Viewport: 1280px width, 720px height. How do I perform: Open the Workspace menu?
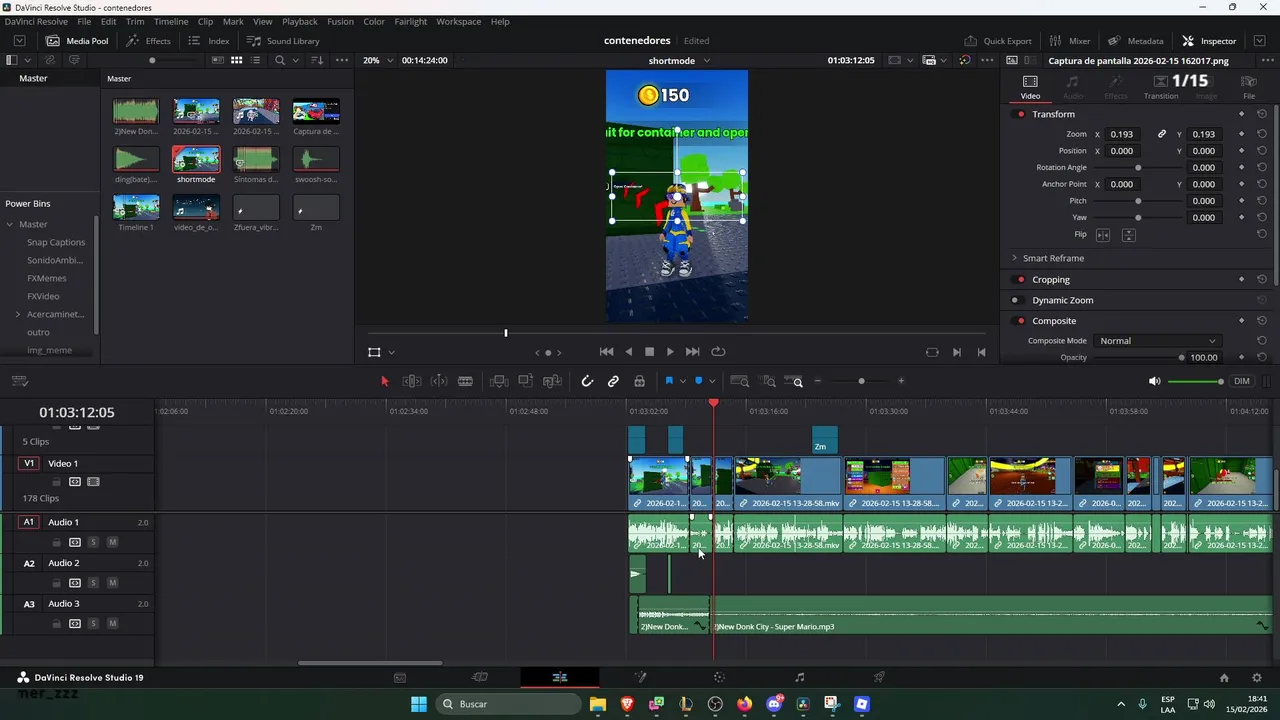(459, 21)
